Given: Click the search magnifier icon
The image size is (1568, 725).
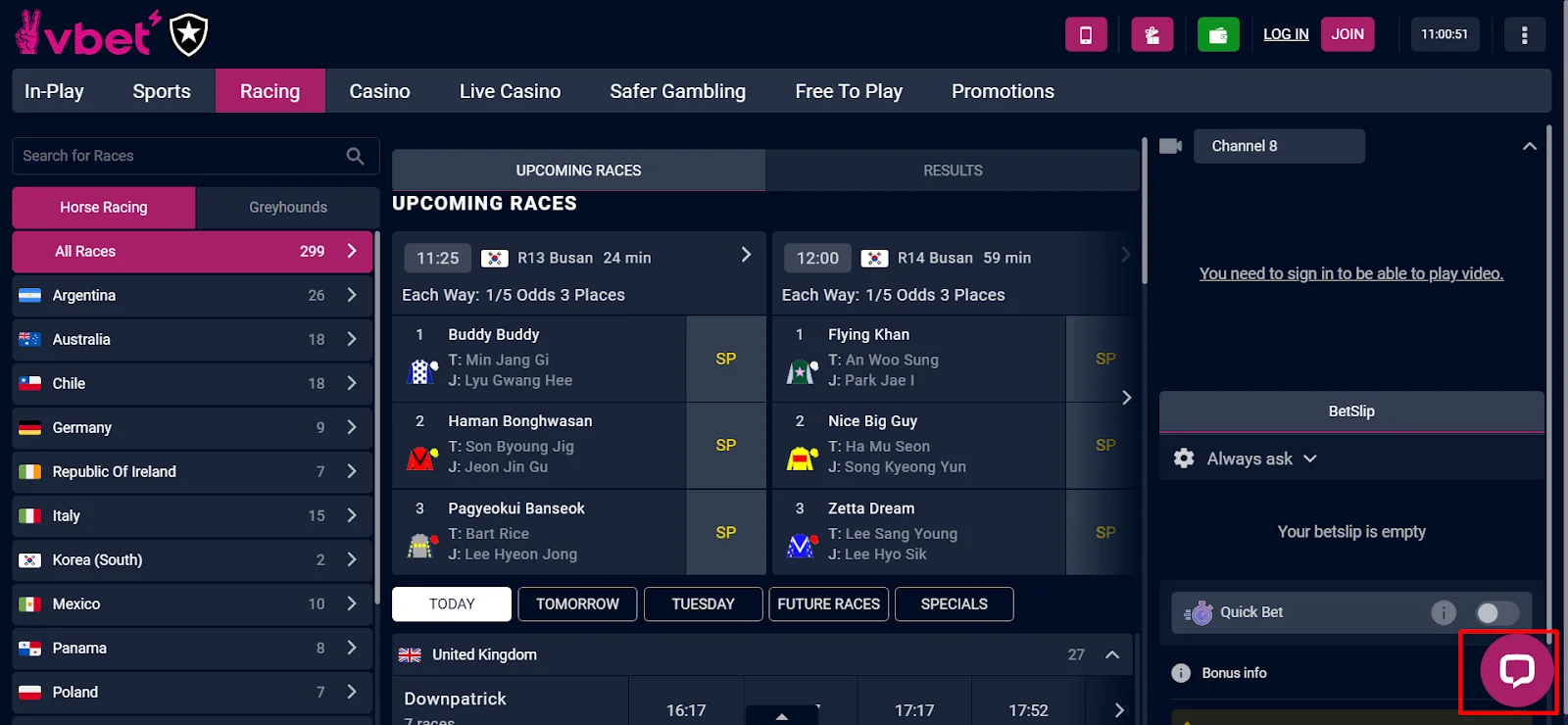Looking at the screenshot, I should (355, 156).
